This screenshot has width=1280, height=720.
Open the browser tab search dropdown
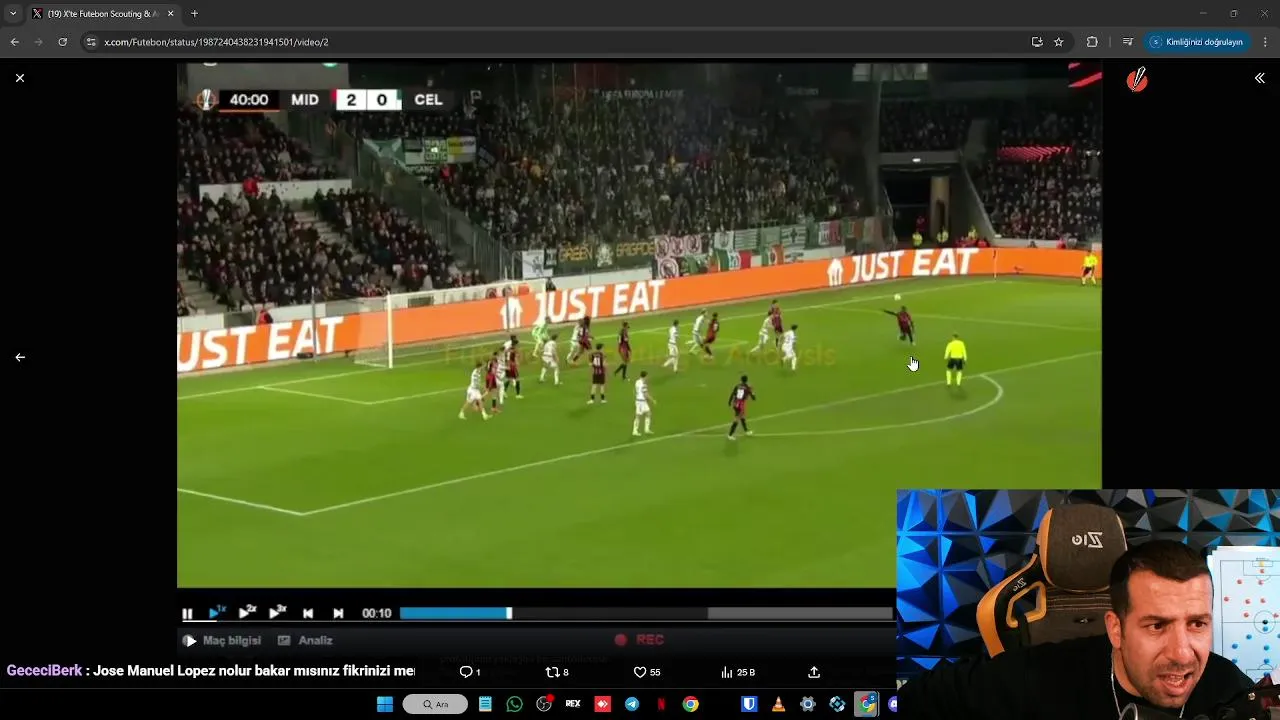(13, 13)
